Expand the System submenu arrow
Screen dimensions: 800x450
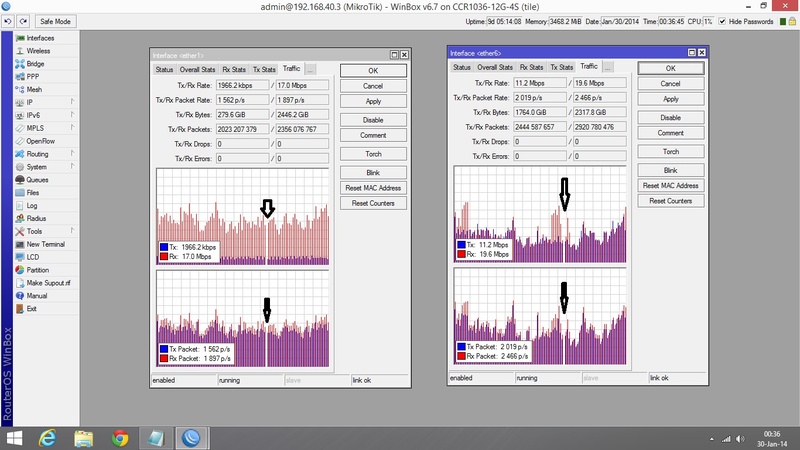click(72, 166)
